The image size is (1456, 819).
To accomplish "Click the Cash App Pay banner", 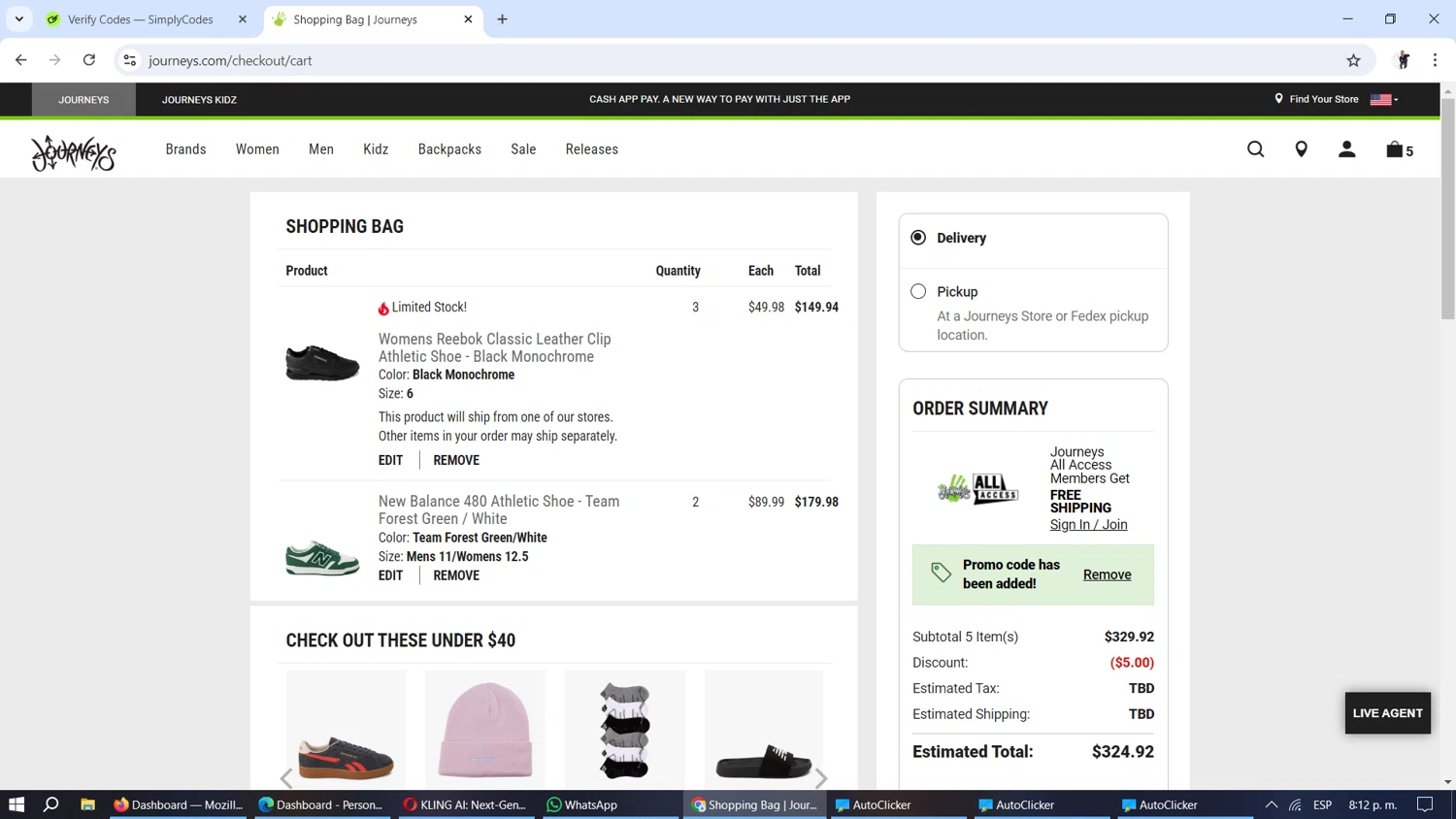I will pos(719,99).
